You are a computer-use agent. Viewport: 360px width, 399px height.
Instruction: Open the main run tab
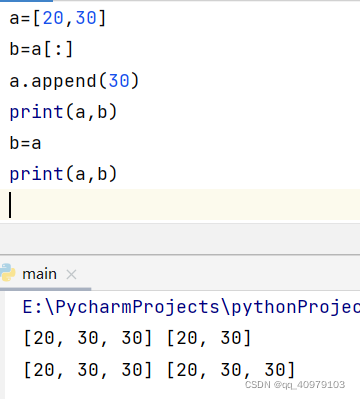(x=39, y=274)
